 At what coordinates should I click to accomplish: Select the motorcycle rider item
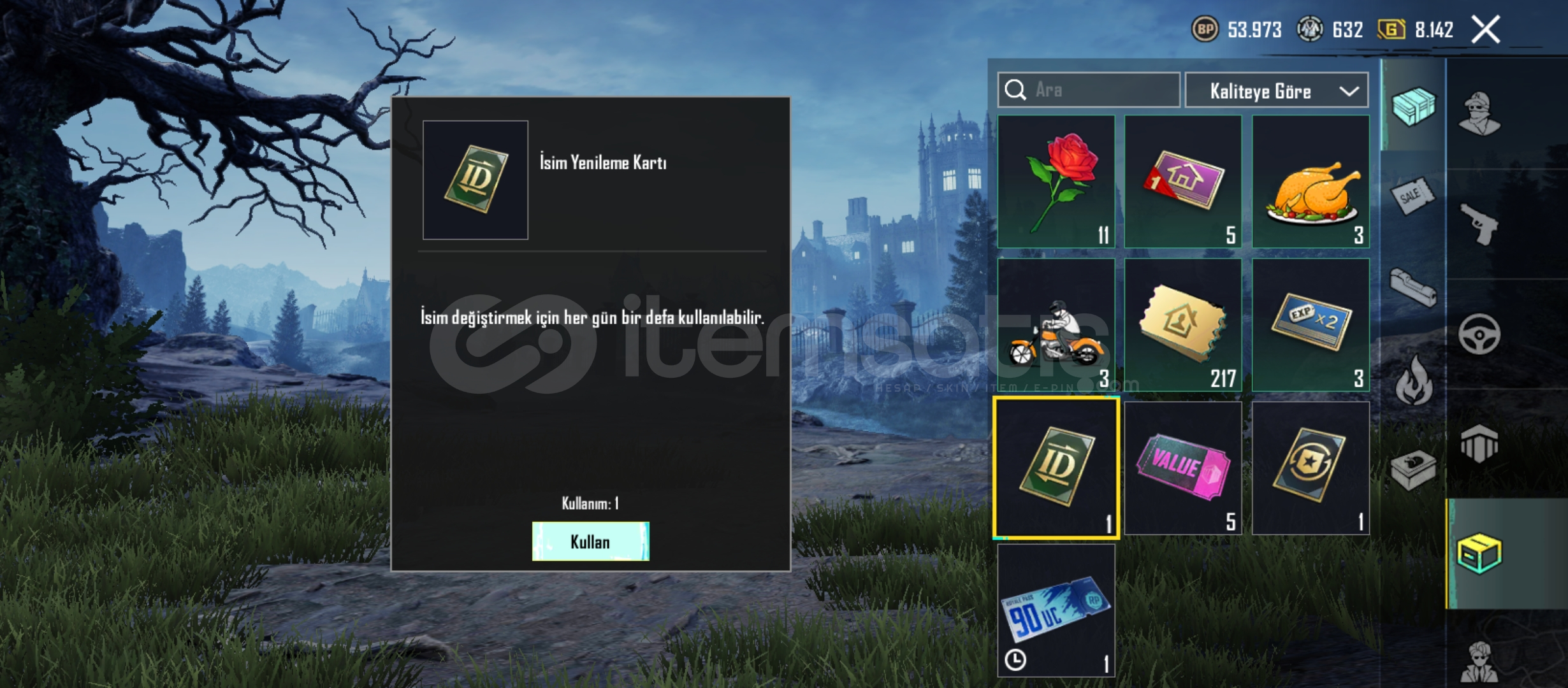click(x=1056, y=325)
